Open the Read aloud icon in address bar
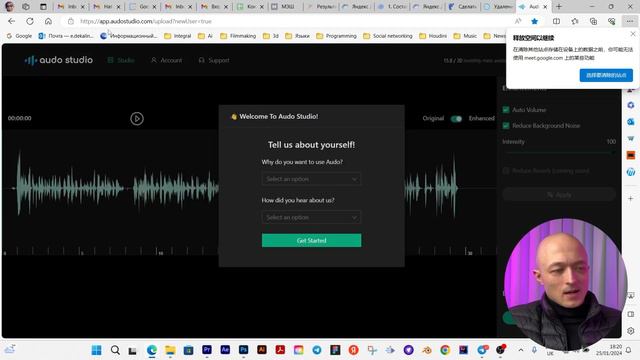Screen dimensions: 640x360 pyautogui.click(x=518, y=21)
